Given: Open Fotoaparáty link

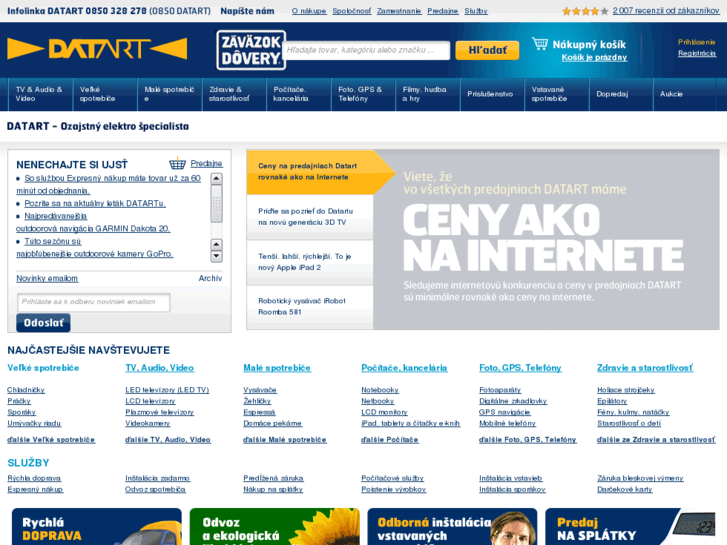Looking at the screenshot, I should (500, 390).
